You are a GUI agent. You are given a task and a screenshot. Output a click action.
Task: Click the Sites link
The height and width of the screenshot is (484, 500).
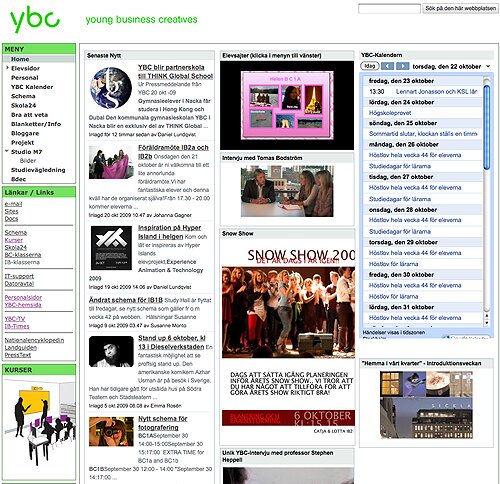(x=11, y=211)
